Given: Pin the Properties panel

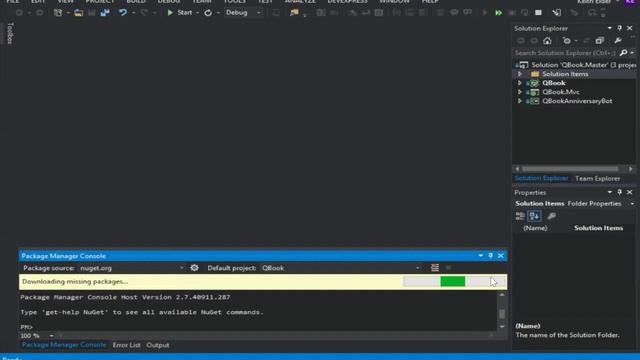Looking at the screenshot, I should pyautogui.click(x=620, y=192).
